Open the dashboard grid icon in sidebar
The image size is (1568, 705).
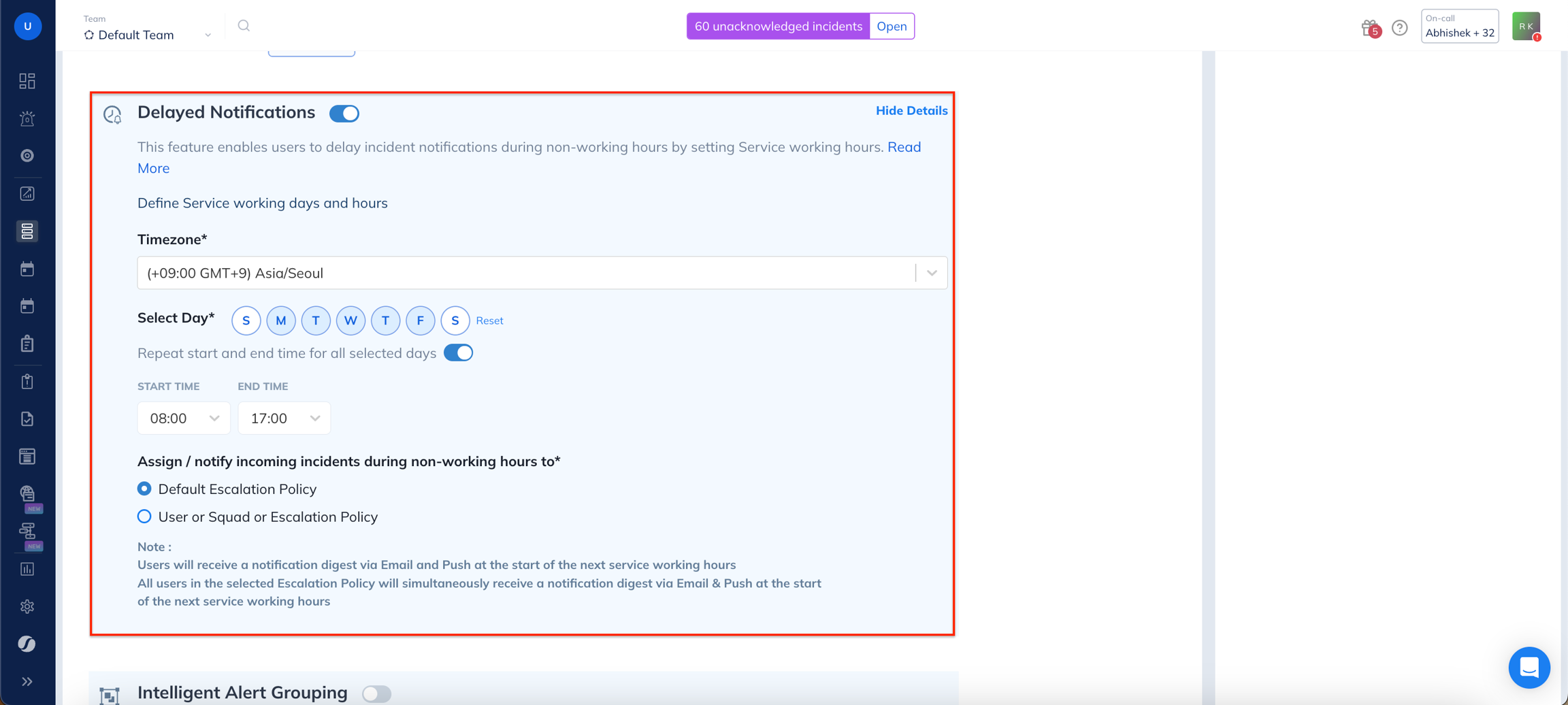27,81
